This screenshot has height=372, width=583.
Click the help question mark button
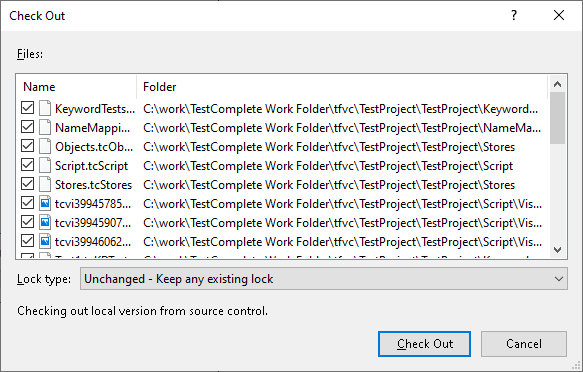pos(513,16)
